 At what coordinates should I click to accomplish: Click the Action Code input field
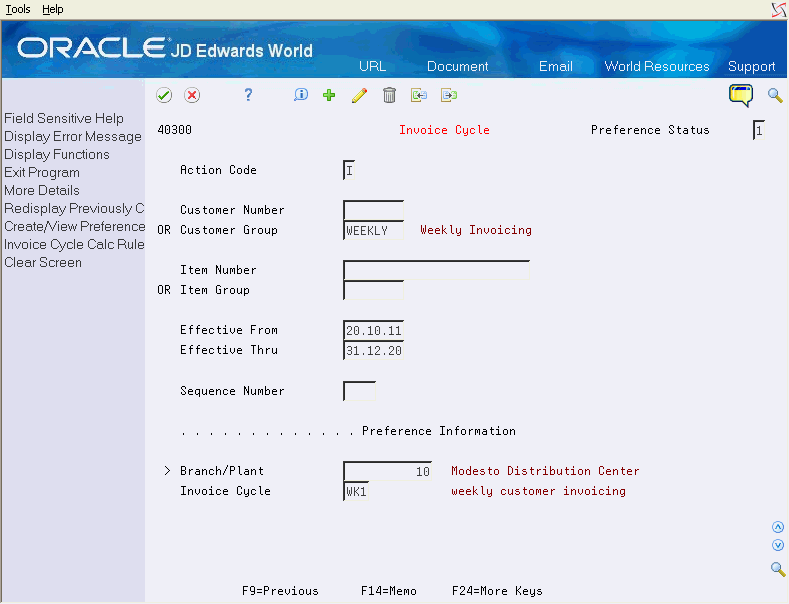349,170
